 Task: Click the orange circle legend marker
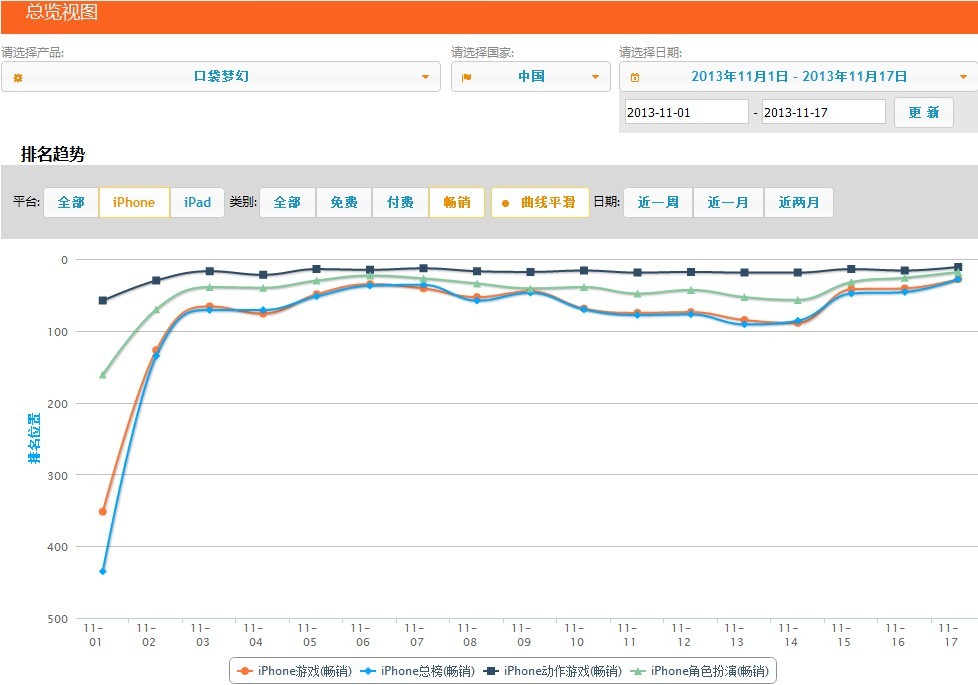[244, 671]
